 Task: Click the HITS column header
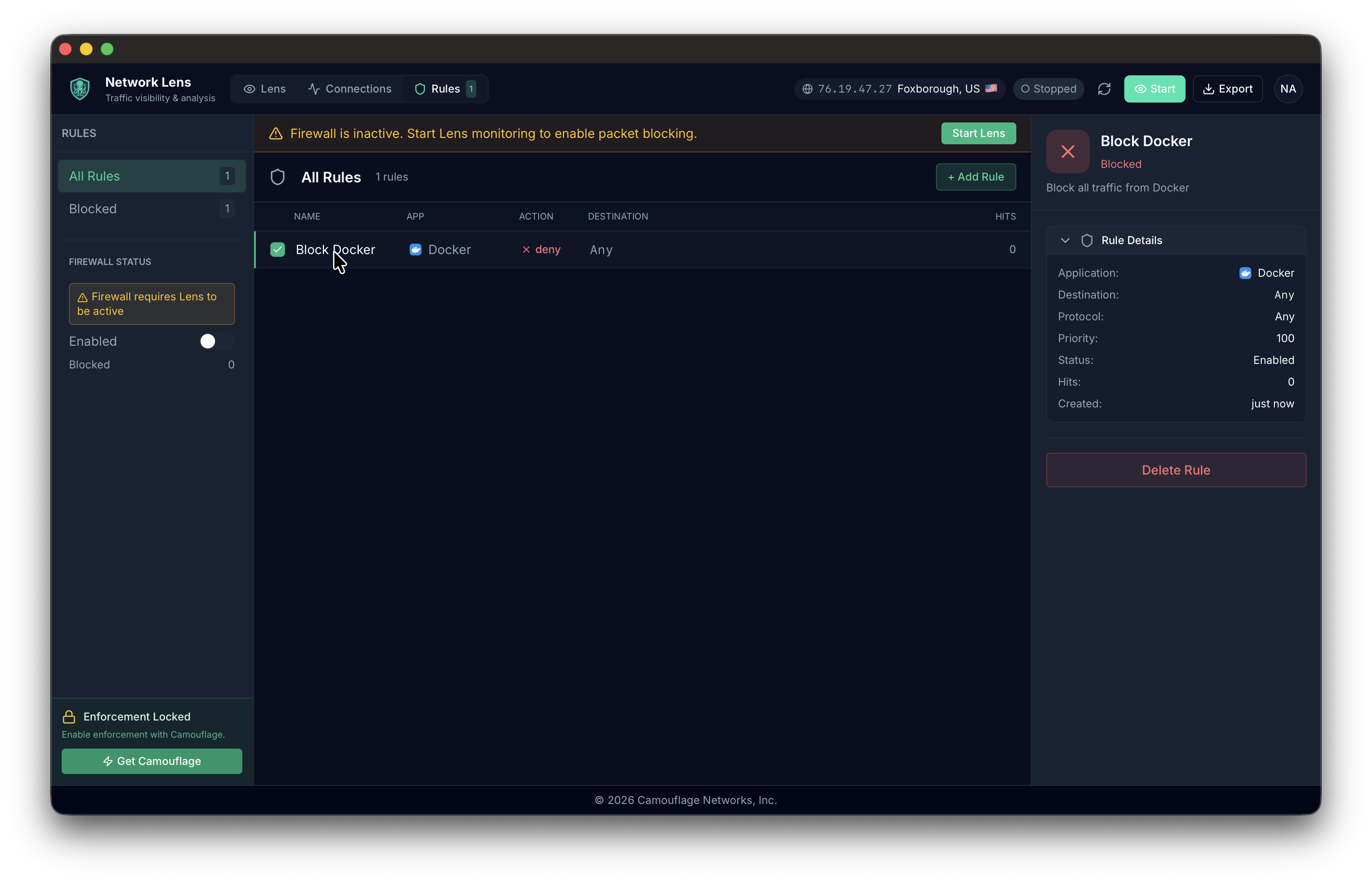click(1005, 216)
